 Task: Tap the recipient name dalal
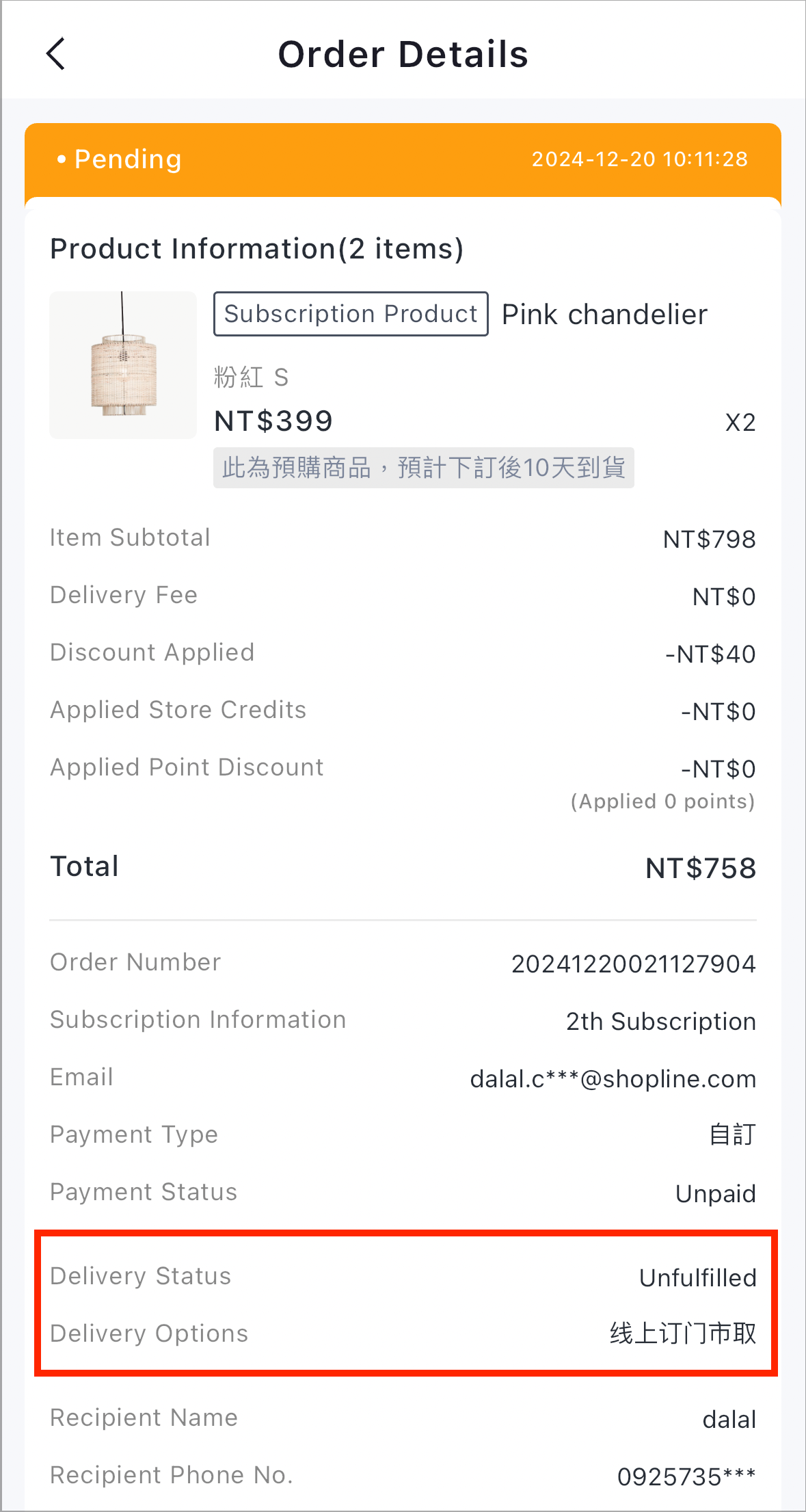pos(729,1420)
